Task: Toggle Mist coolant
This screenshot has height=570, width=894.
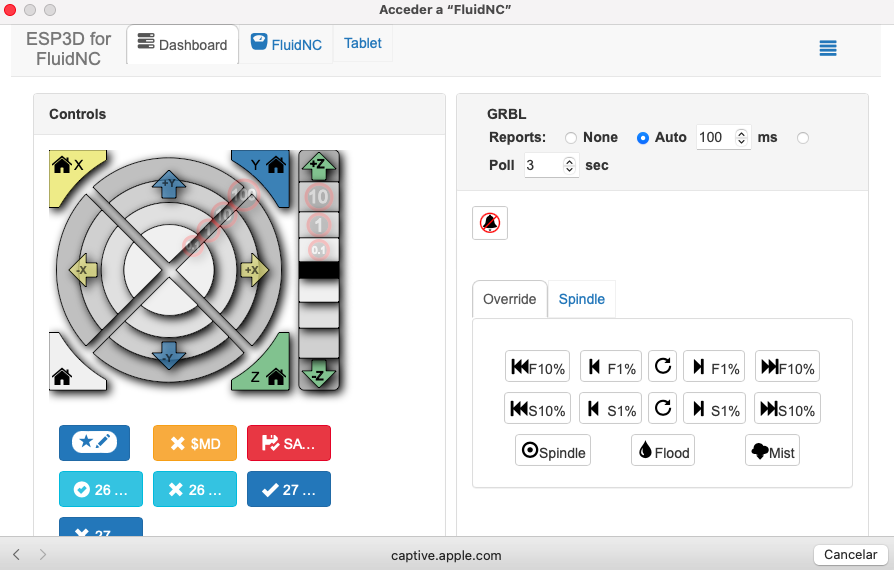Action: point(773,450)
